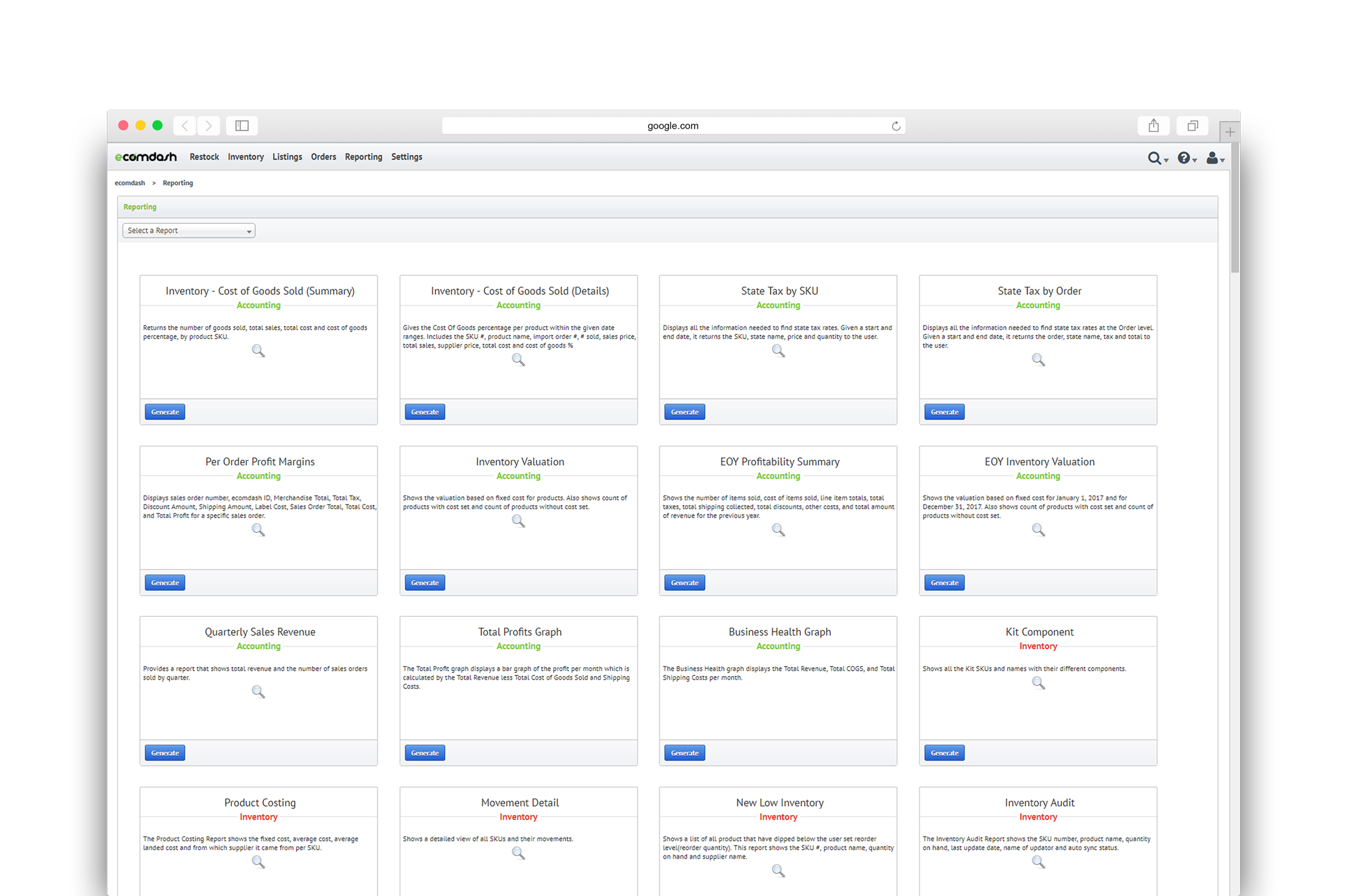Image resolution: width=1353 pixels, height=896 pixels.
Task: Open the ecomdash search icon
Action: point(1157,158)
